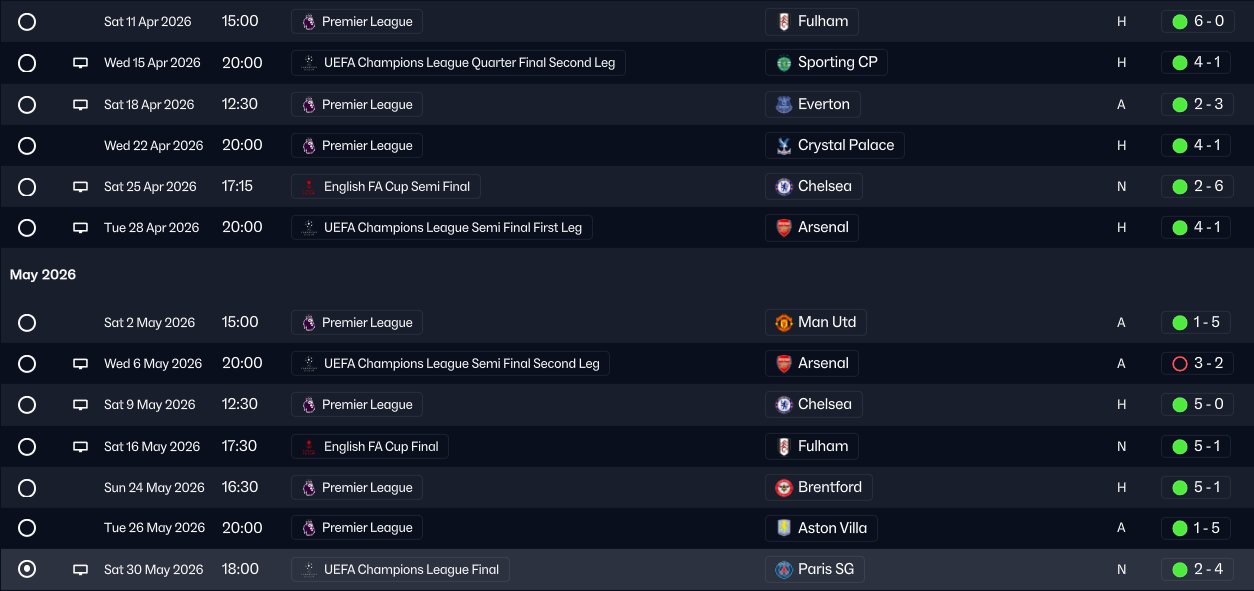Select the radio button for Sat 11 Apr 2026 fixture
1254x591 pixels.
[x=27, y=21]
